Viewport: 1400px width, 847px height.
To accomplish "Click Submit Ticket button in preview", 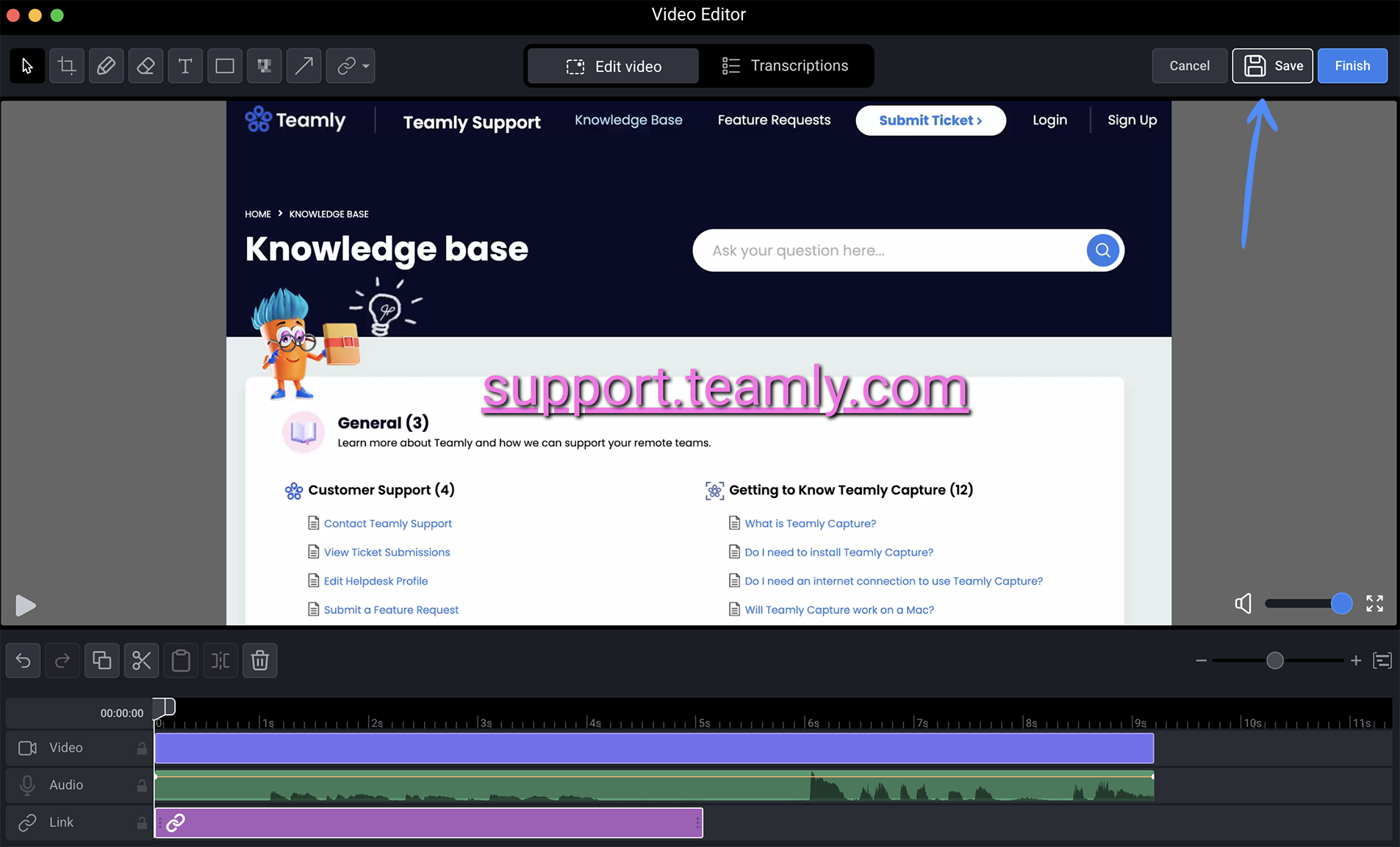I will coord(930,120).
